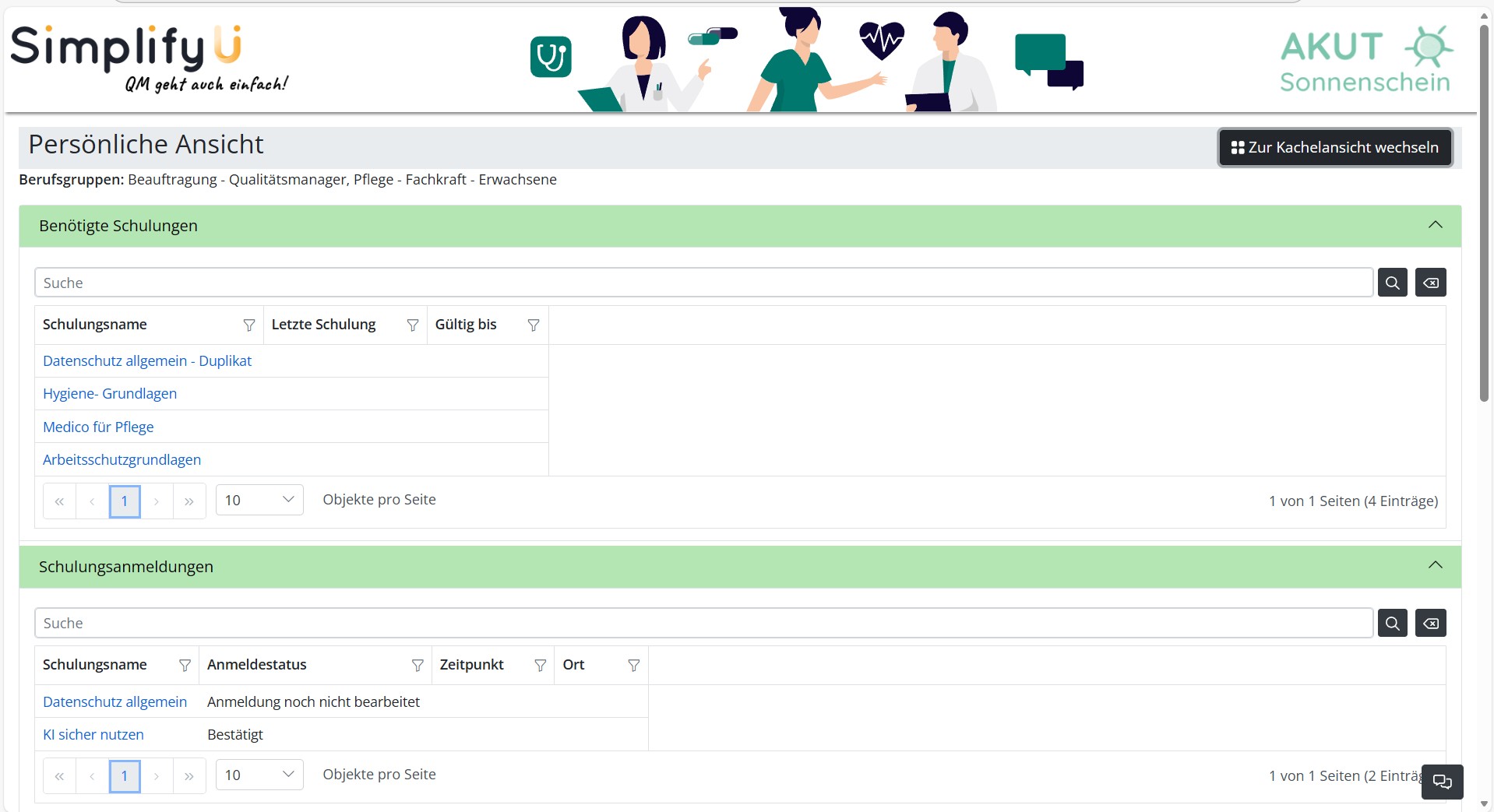The width and height of the screenshot is (1494, 812).
Task: Clear the Schulungsanmeldungen search field
Action: (1430, 623)
